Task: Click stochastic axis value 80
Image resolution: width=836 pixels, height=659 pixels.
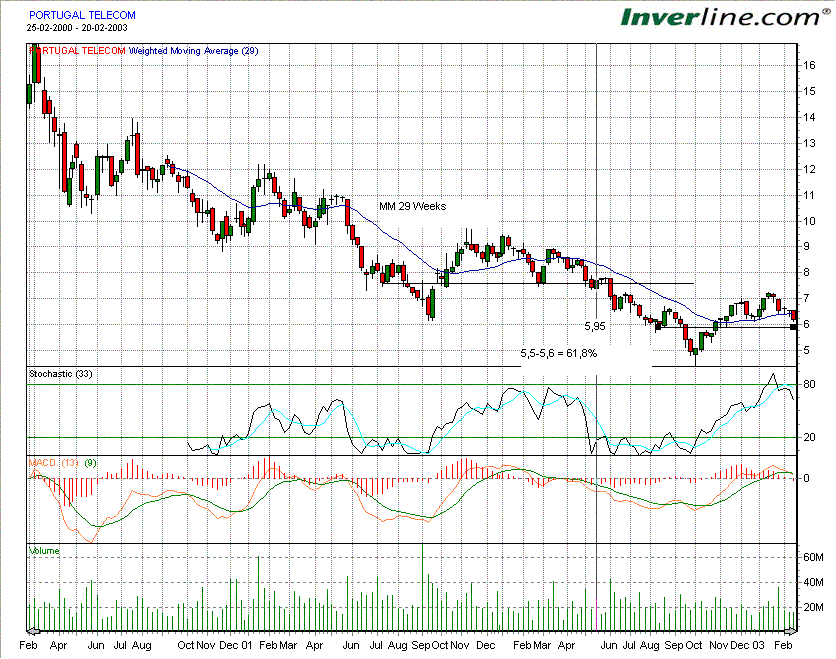Action: click(x=809, y=384)
